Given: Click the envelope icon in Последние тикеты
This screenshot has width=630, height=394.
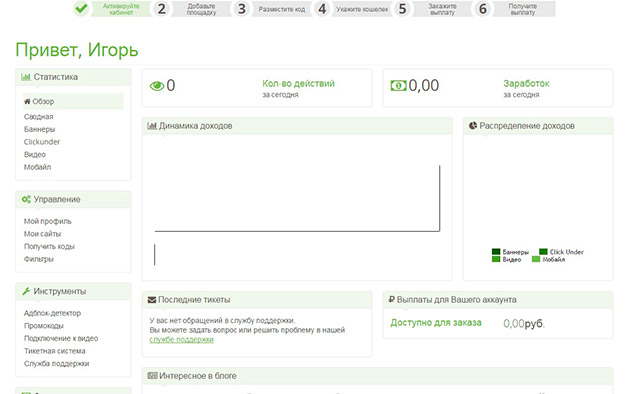Looking at the screenshot, I should tap(152, 300).
